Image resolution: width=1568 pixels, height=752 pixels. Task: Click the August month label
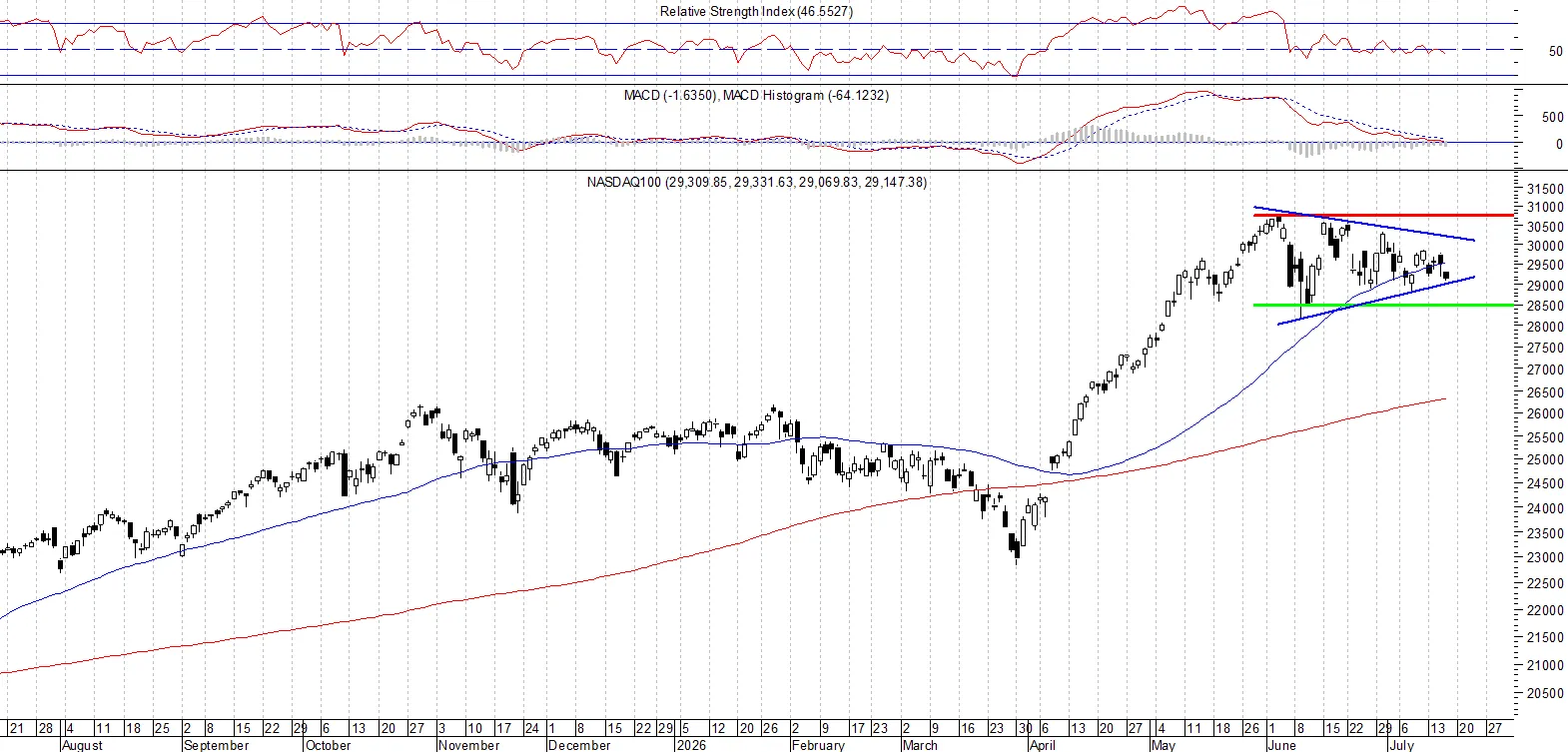click(82, 745)
